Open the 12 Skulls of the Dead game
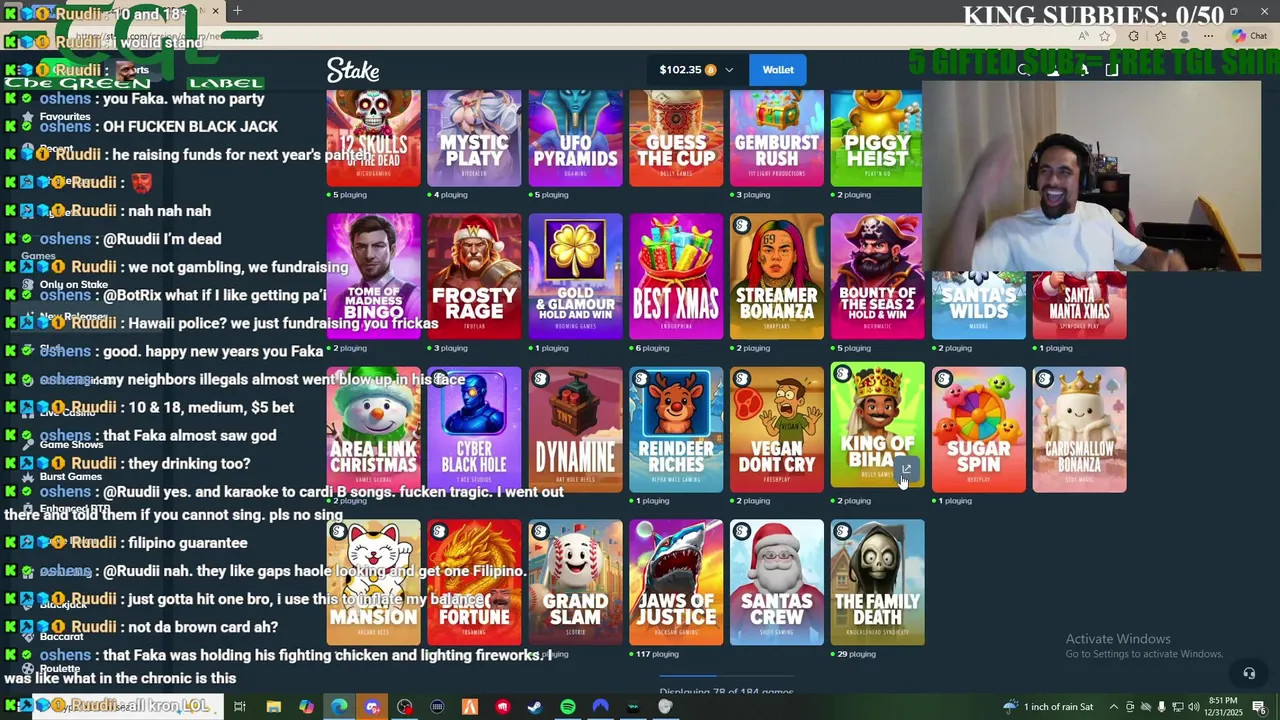This screenshot has width=1280, height=720. click(x=373, y=138)
